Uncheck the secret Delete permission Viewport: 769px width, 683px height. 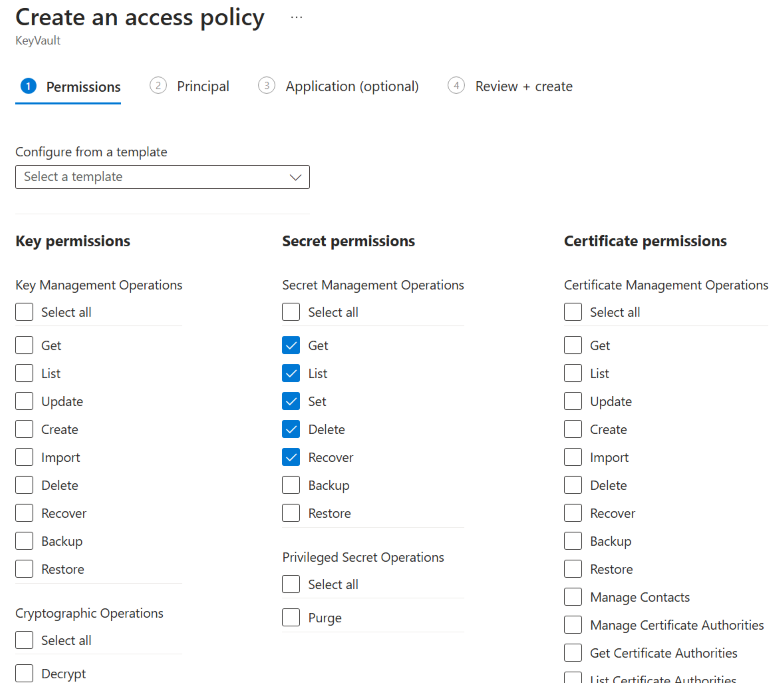(x=291, y=429)
